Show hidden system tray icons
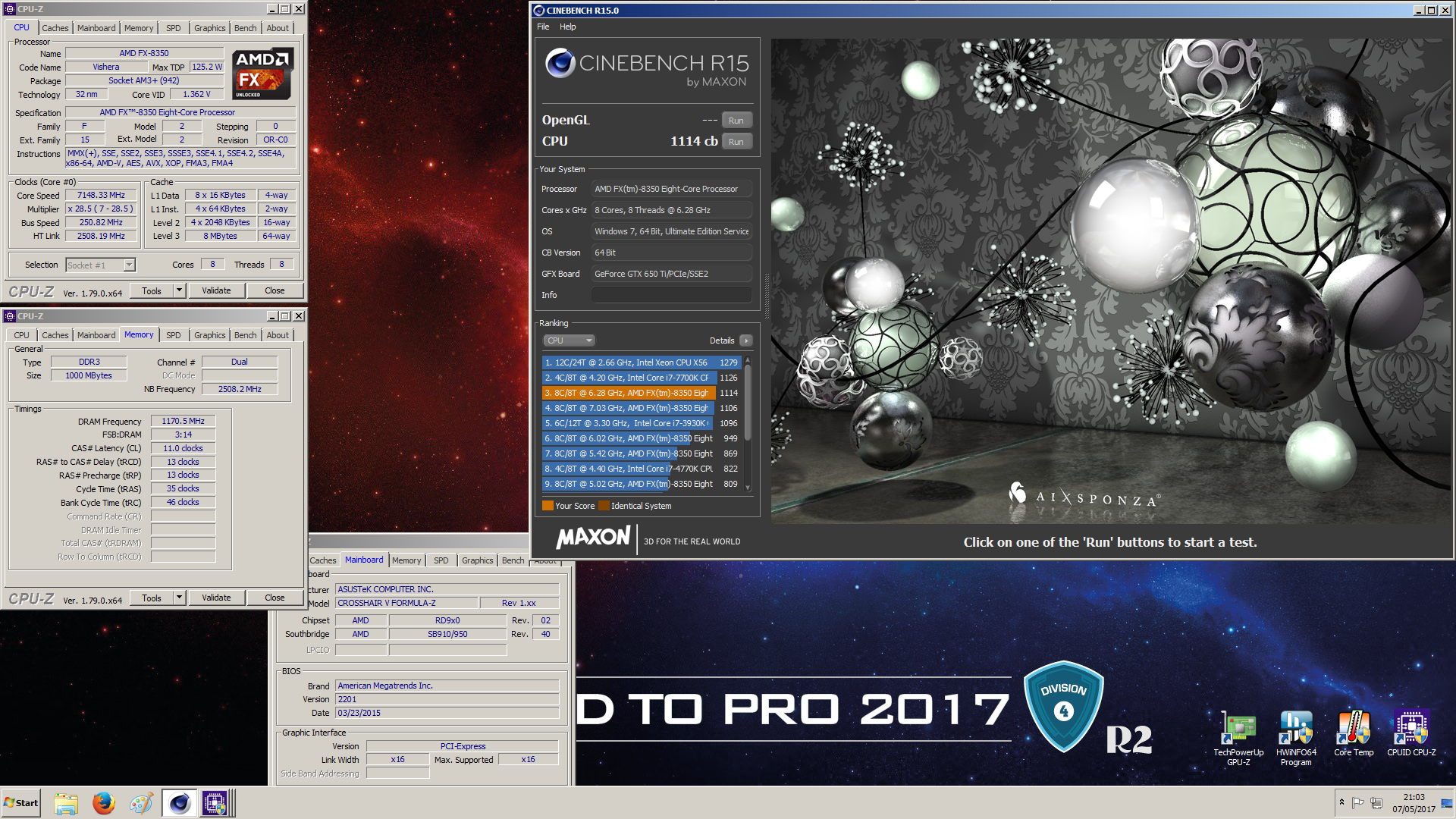This screenshot has height=819, width=1456. click(x=1341, y=802)
